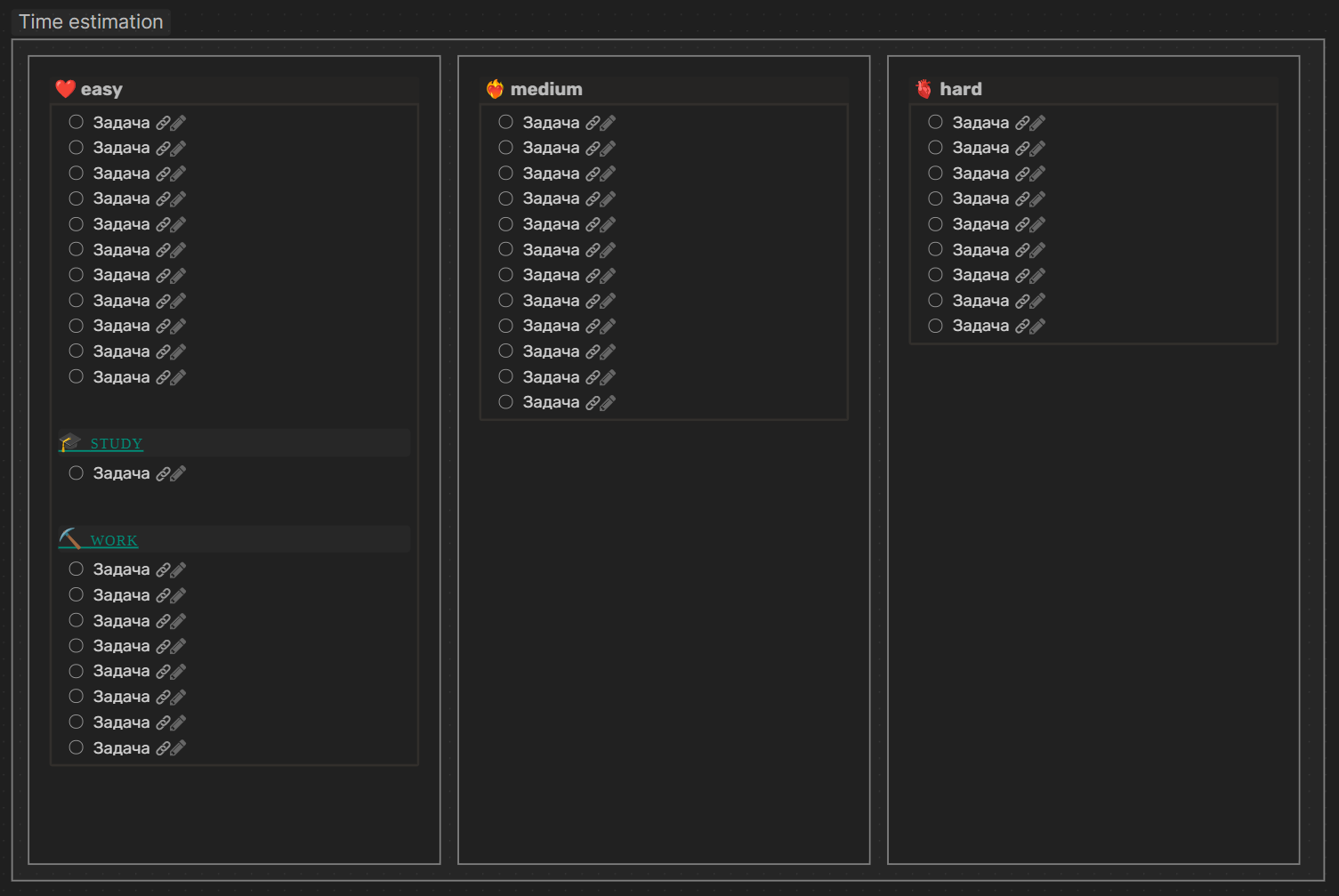
Task: Select the Time estimation title label
Action: pyautogui.click(x=91, y=21)
